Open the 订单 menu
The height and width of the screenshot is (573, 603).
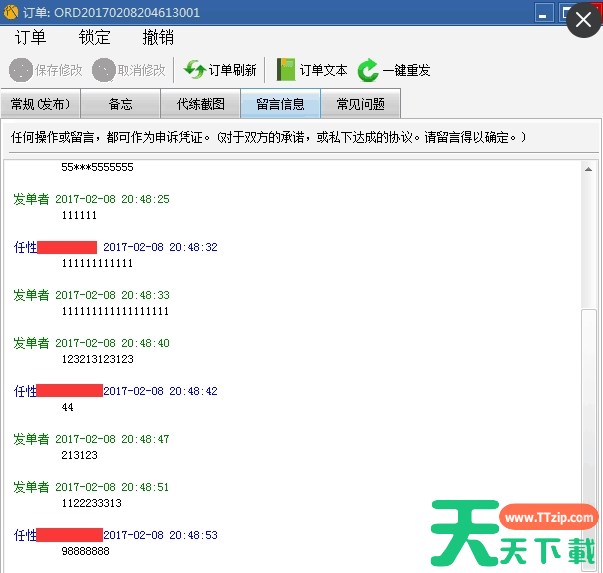(30, 38)
